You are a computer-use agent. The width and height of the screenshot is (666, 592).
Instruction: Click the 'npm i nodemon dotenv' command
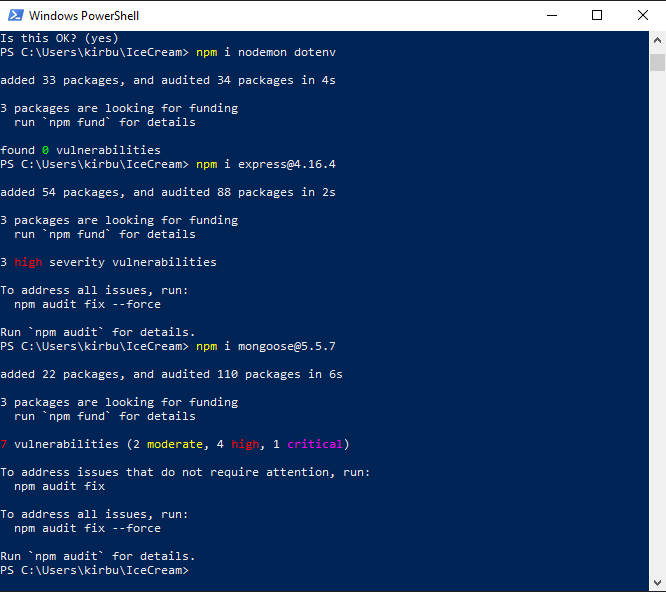click(266, 52)
